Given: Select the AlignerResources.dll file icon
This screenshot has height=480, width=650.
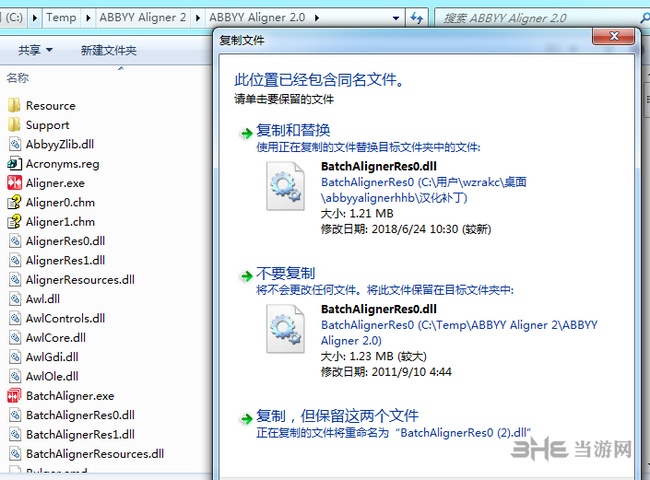Looking at the screenshot, I should coord(15,279).
